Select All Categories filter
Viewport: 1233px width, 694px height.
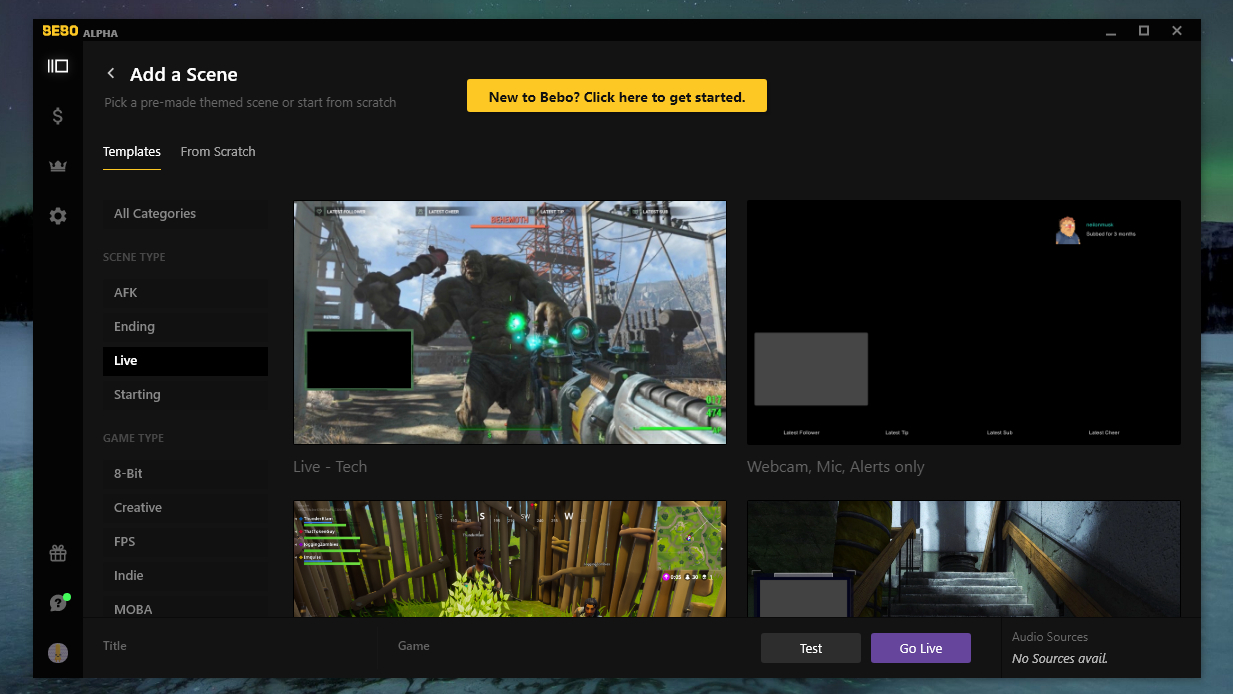click(185, 213)
